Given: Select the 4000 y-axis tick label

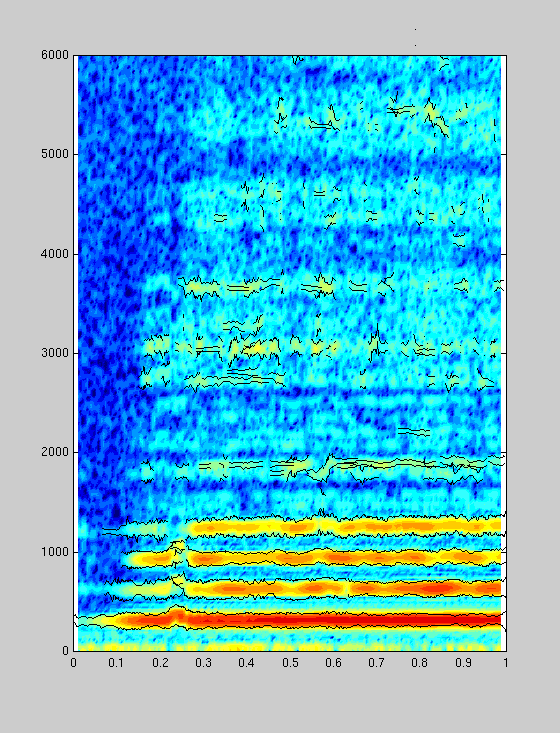Looking at the screenshot, I should coord(55,254).
